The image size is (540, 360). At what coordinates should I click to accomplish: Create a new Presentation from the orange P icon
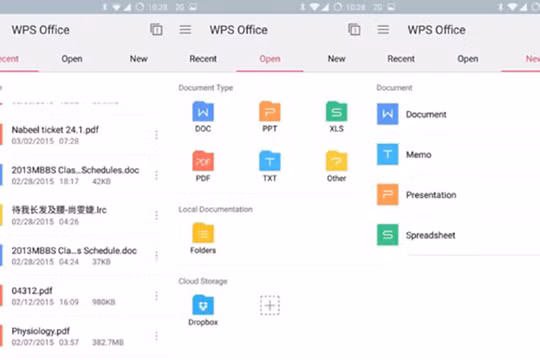(387, 195)
